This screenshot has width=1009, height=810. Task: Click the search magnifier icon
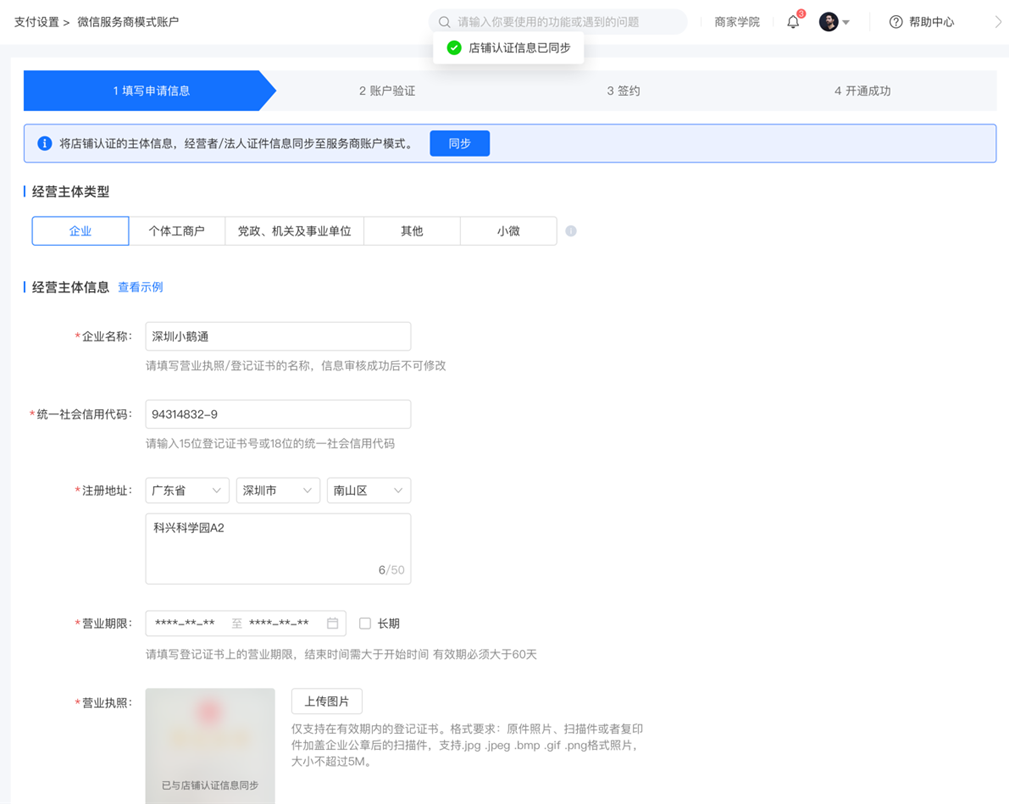pos(445,22)
